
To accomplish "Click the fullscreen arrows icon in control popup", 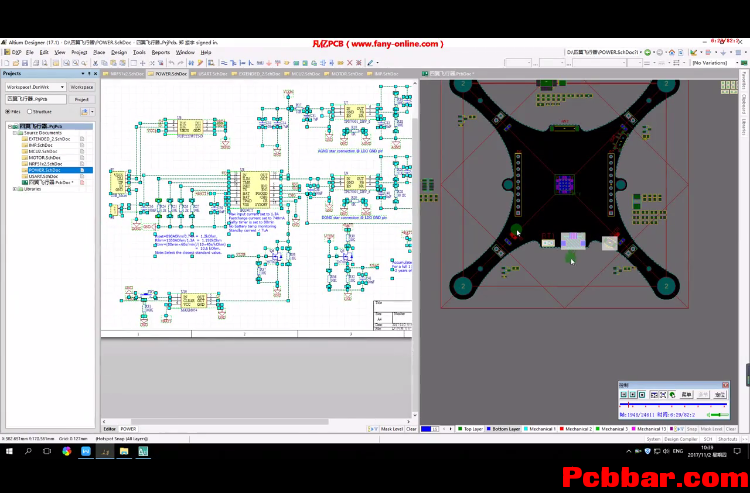I will pos(663,395).
